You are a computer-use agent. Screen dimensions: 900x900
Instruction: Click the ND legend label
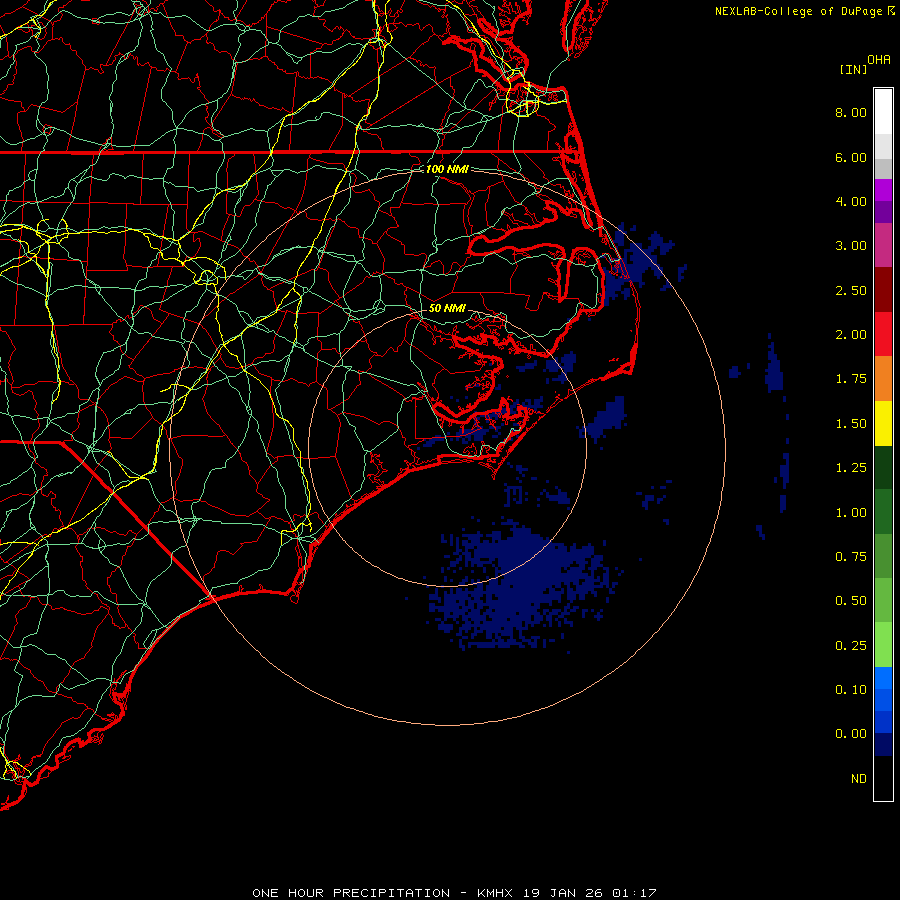click(859, 779)
